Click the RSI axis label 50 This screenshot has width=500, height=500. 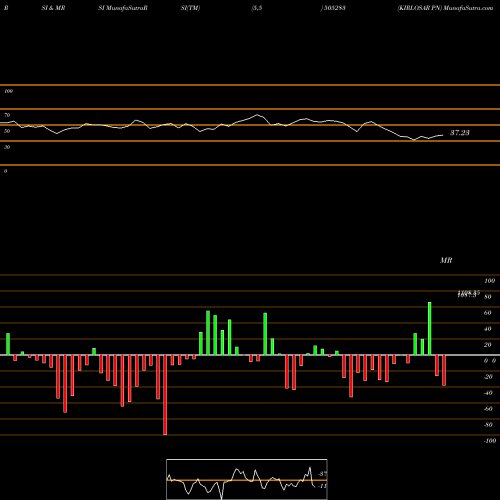7,131
